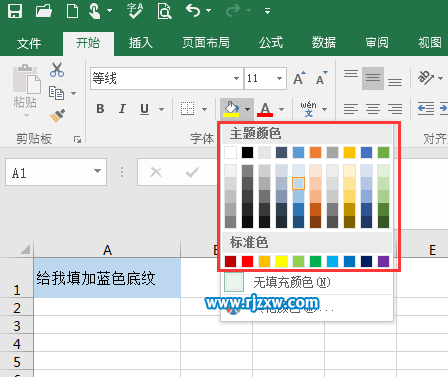
Task: Switch to the 公式 tab
Action: pos(271,43)
